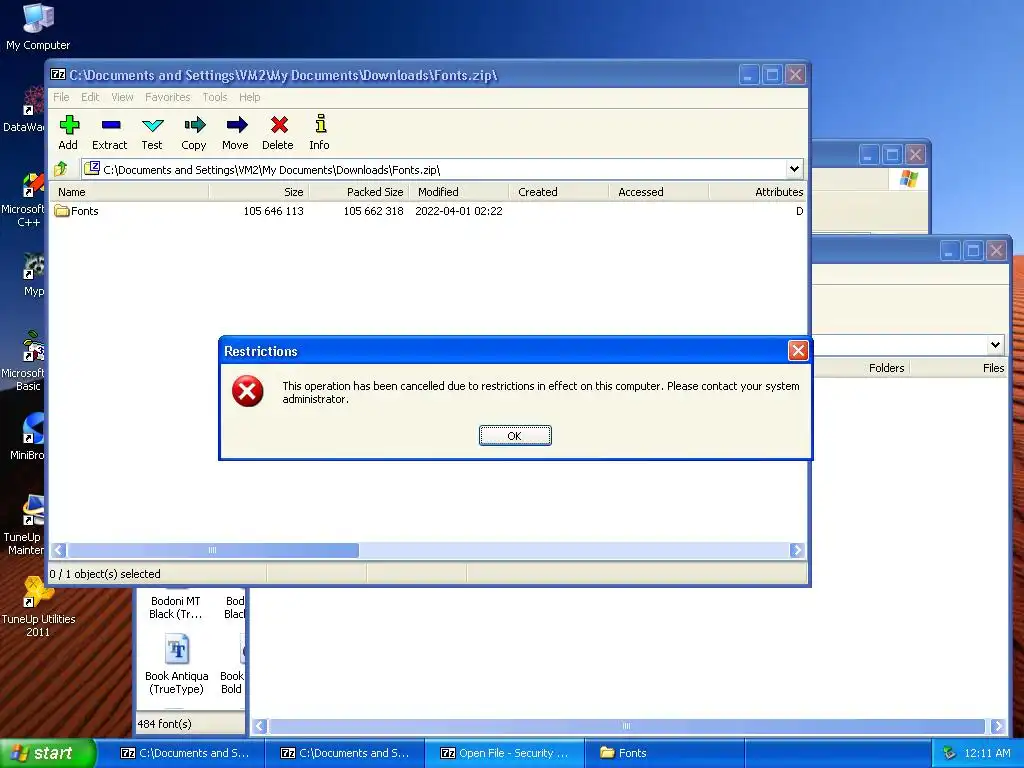1024x768 pixels.
Task: Click the system tray network icon
Action: tap(950, 753)
